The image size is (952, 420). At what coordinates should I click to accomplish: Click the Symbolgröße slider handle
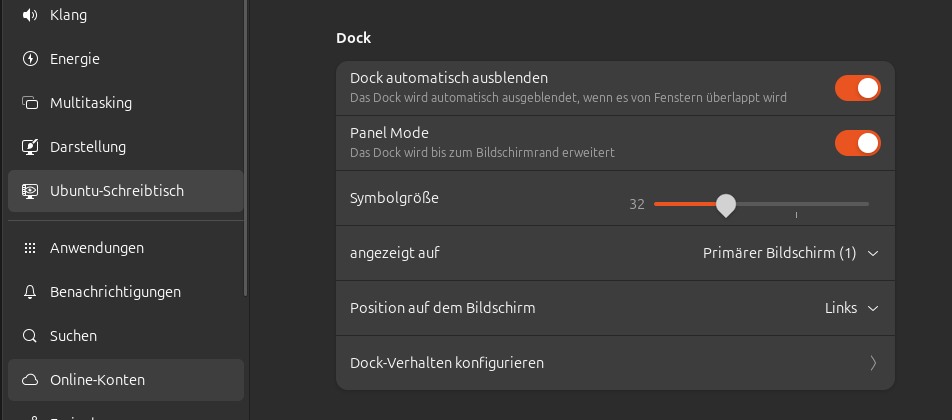pyautogui.click(x=726, y=205)
